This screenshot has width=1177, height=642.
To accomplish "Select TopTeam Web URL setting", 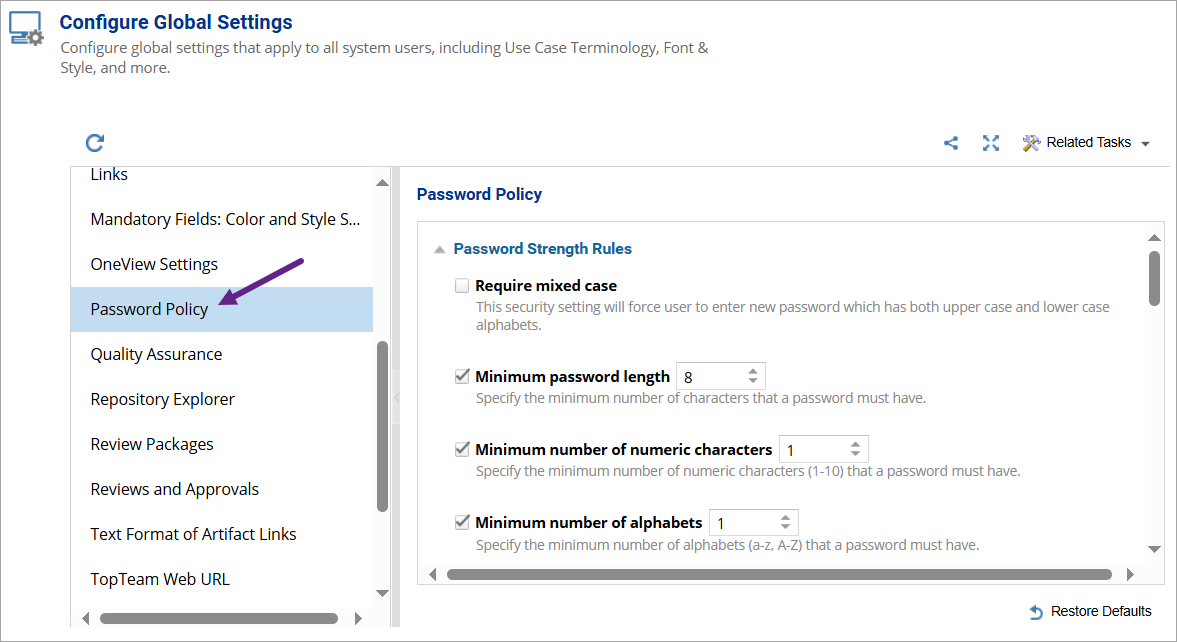I will click(160, 579).
